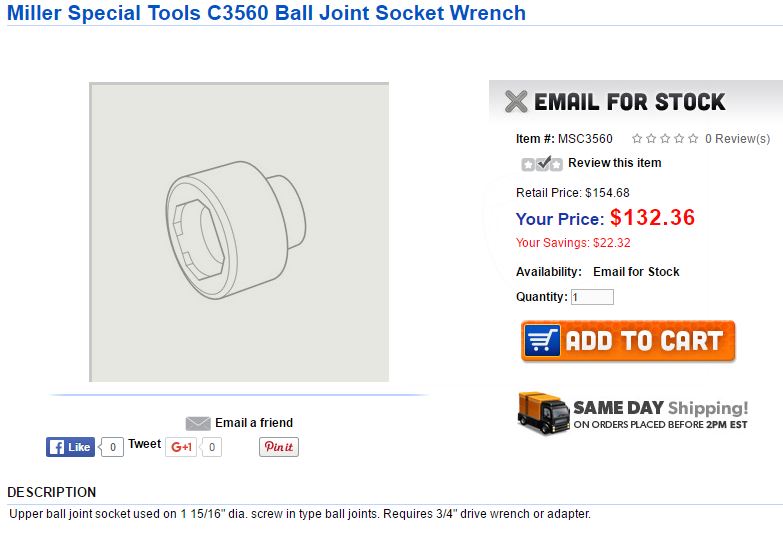Click the ball joint socket product image
Viewport: 783px width, 546px height.
point(239,232)
